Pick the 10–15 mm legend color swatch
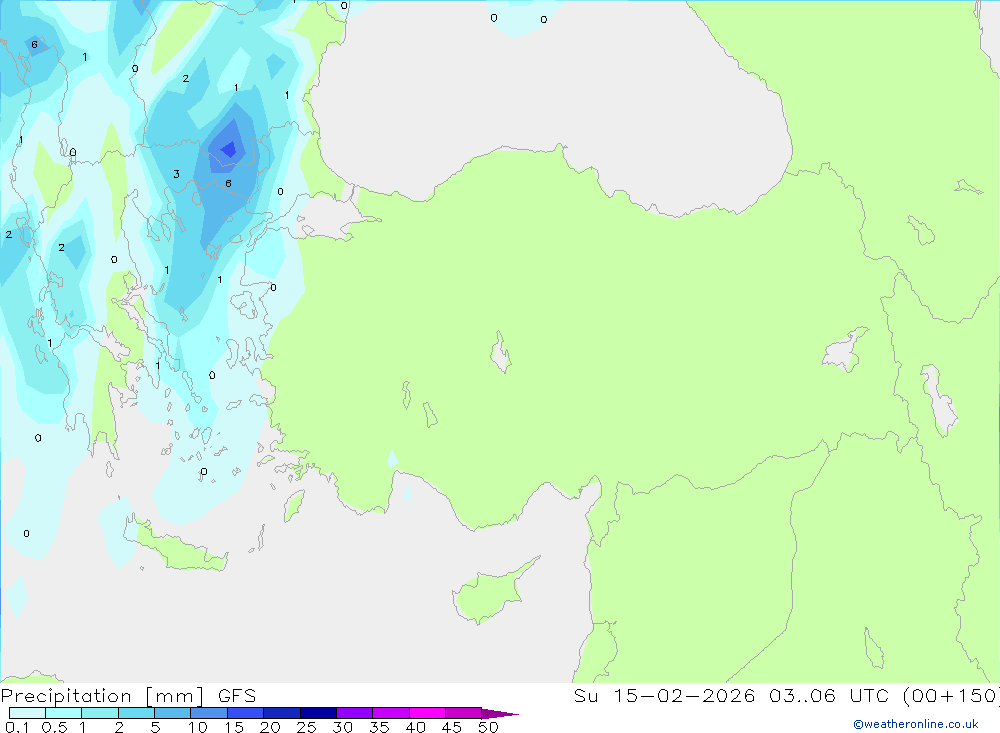Image resolution: width=1000 pixels, height=733 pixels. point(209,713)
